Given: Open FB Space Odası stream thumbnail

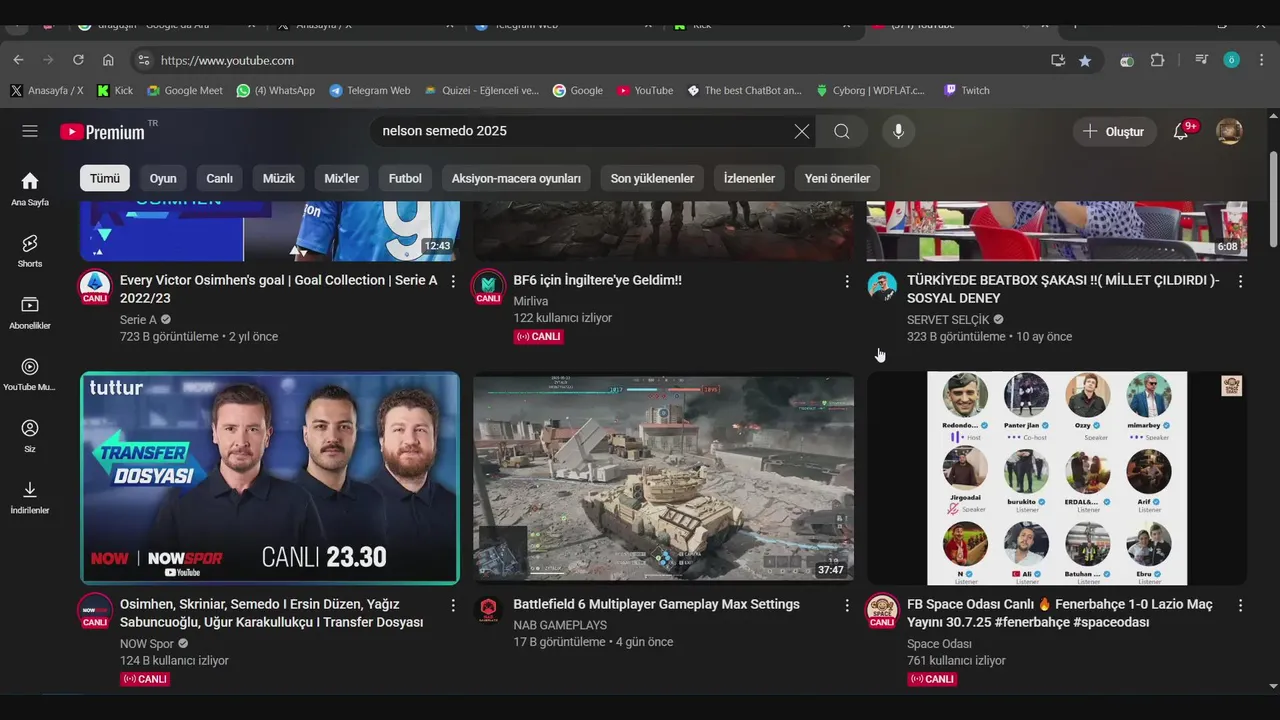Looking at the screenshot, I should [x=1057, y=478].
